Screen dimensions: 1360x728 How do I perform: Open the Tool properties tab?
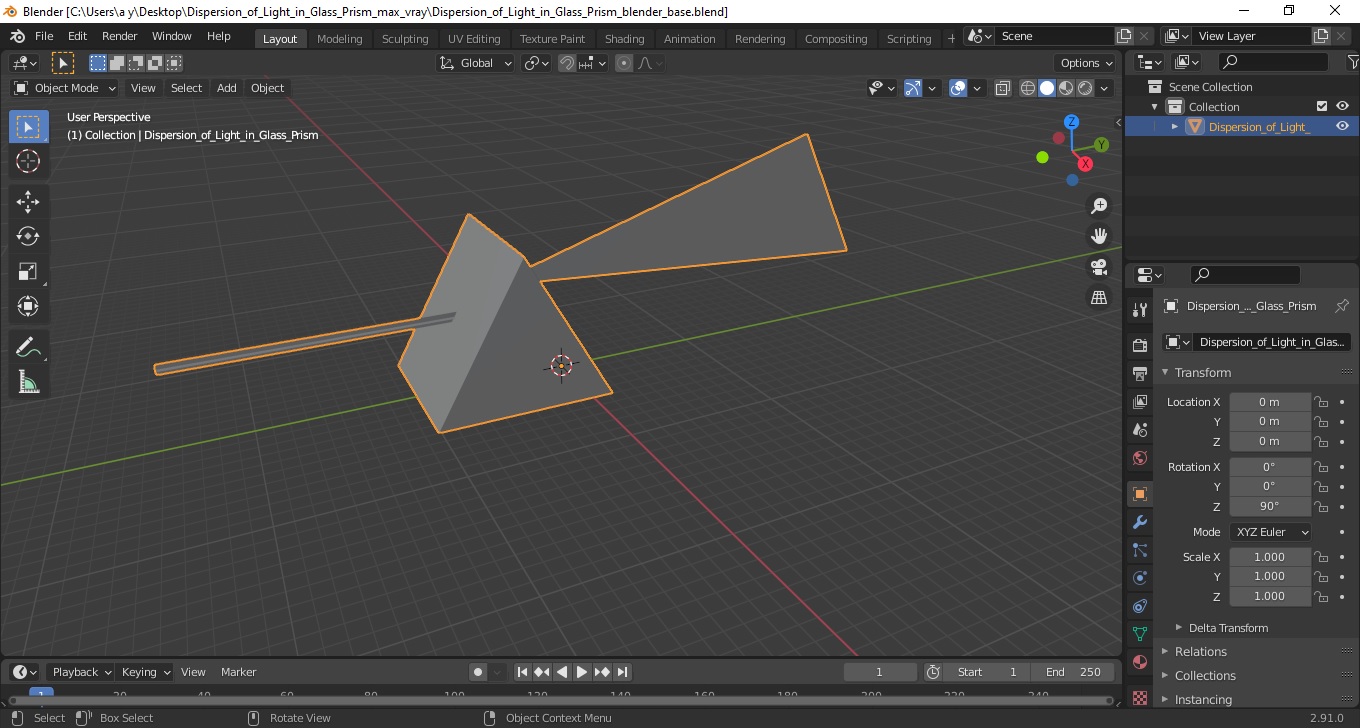pyautogui.click(x=1139, y=310)
